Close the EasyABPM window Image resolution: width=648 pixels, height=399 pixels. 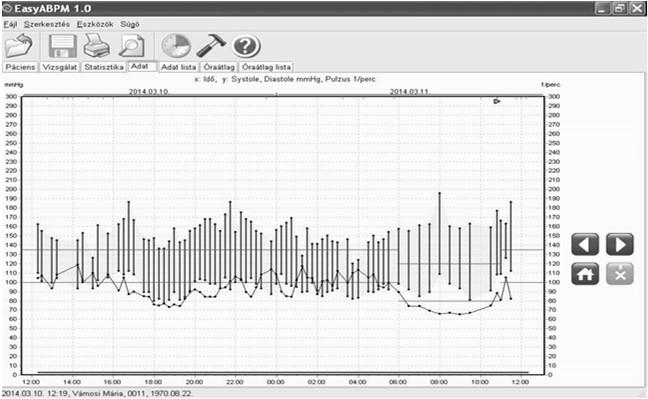point(636,8)
